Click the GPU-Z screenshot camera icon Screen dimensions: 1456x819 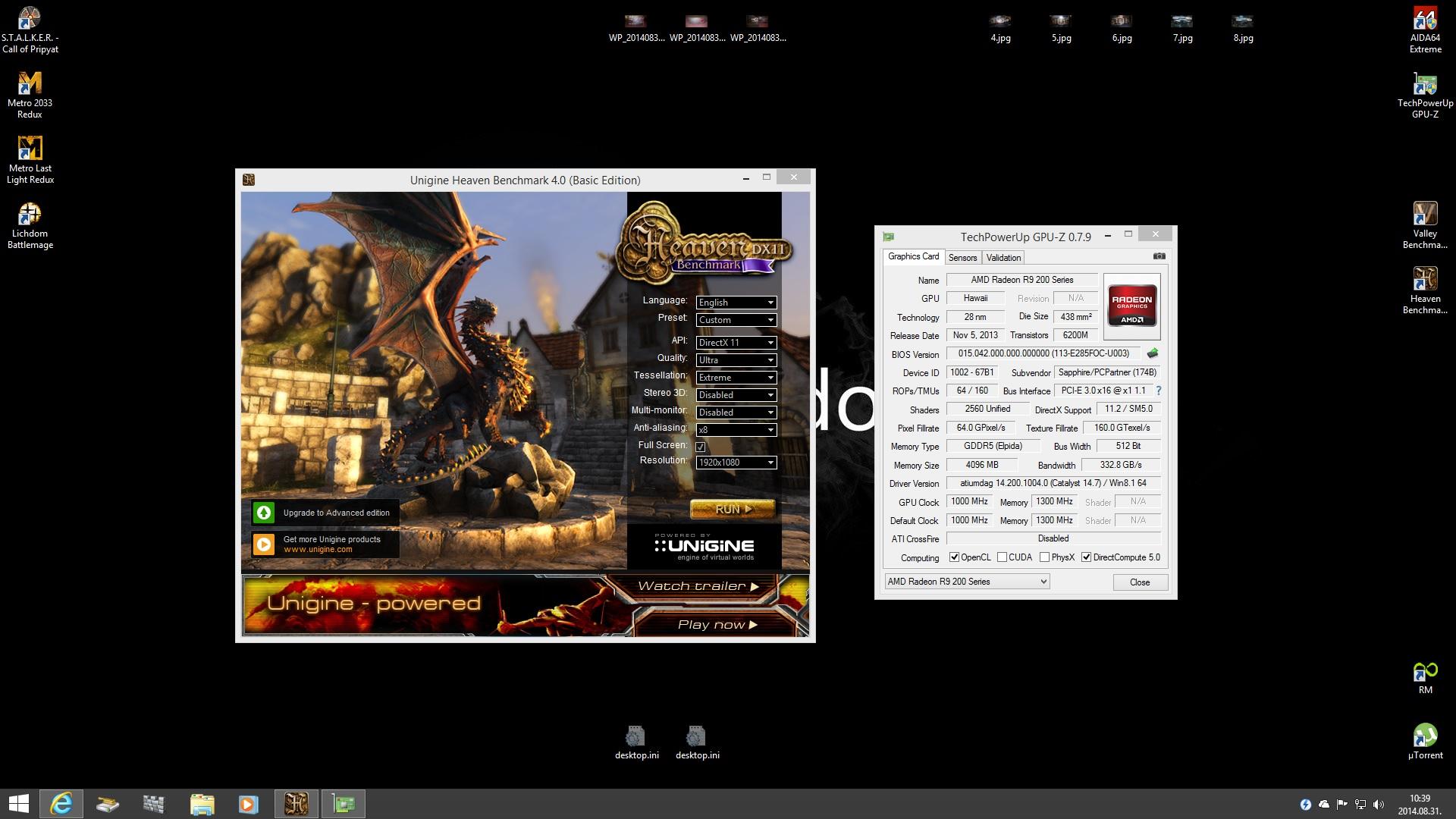click(1159, 256)
